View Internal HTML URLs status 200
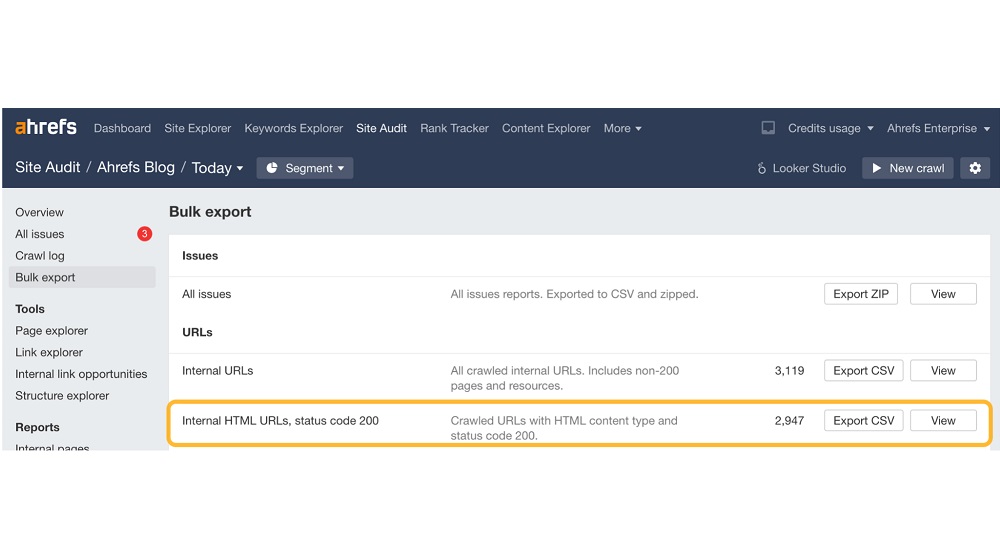Screen dimensions: 1000x550 [x=943, y=420]
